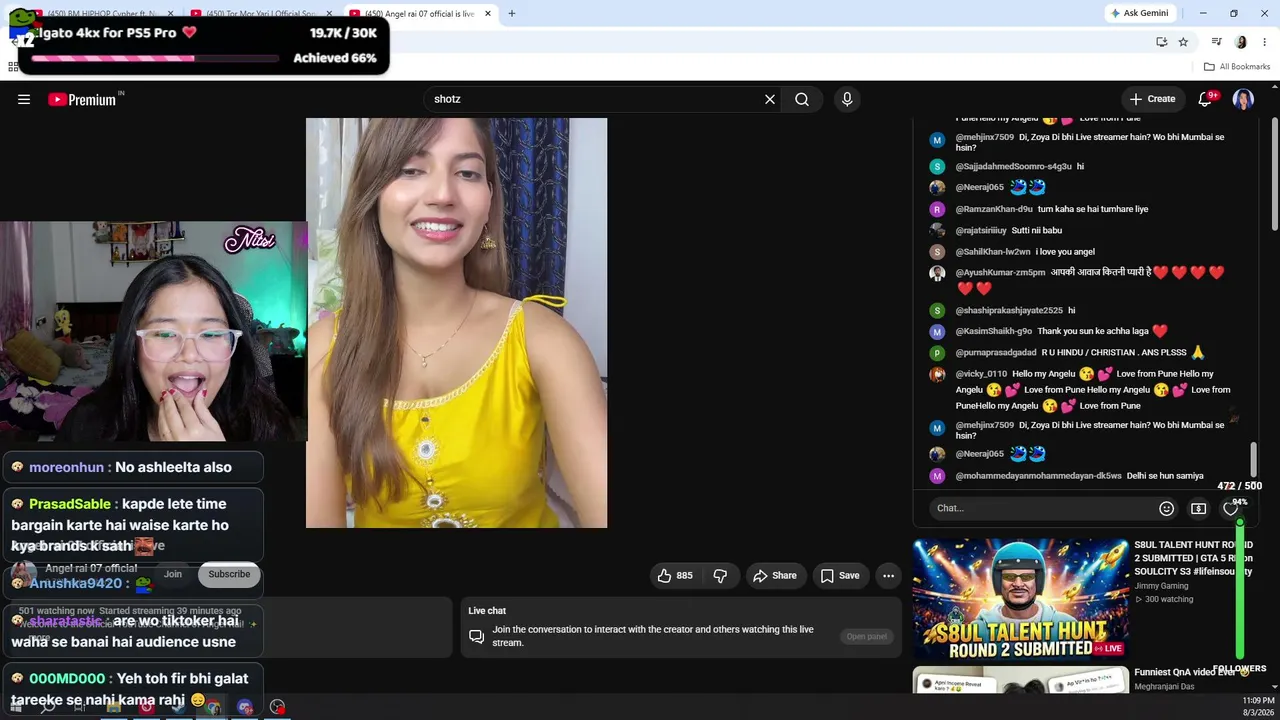Open the Chrome three-dot menu
Image resolution: width=1280 pixels, height=720 pixels.
coord(1264,42)
